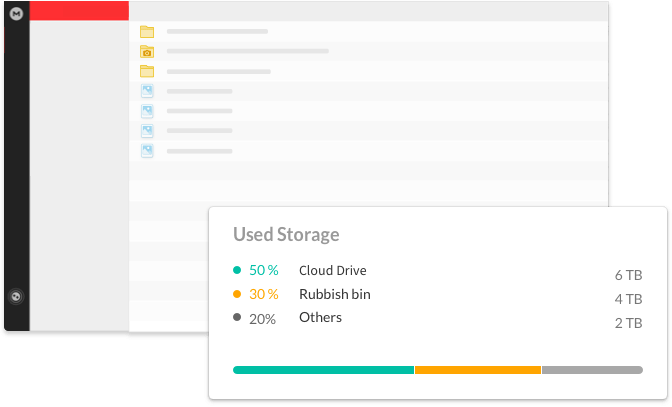Select the last image file icon
672x407 pixels.
pos(147,150)
